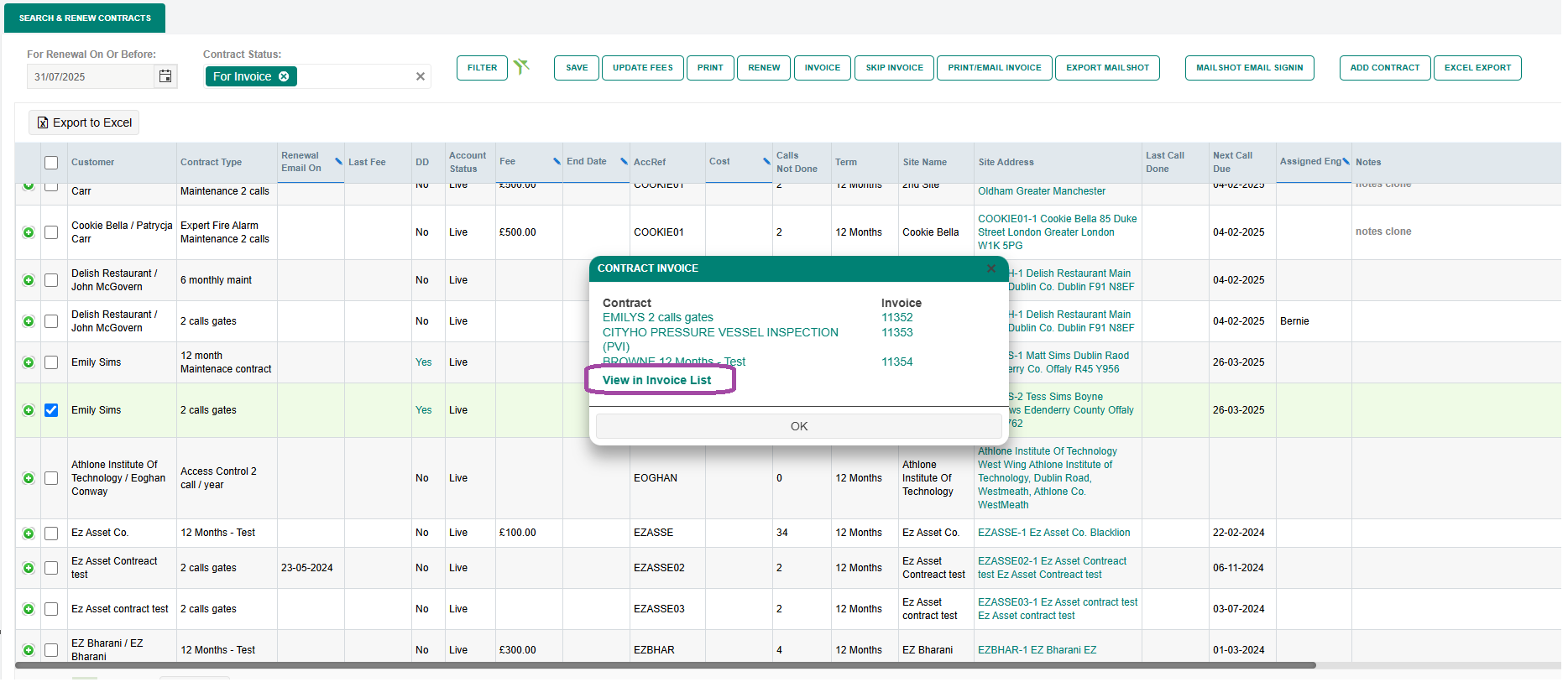Open Search & Renew Contracts tab
Viewport: 1568px width, 682px height.
(x=85, y=18)
